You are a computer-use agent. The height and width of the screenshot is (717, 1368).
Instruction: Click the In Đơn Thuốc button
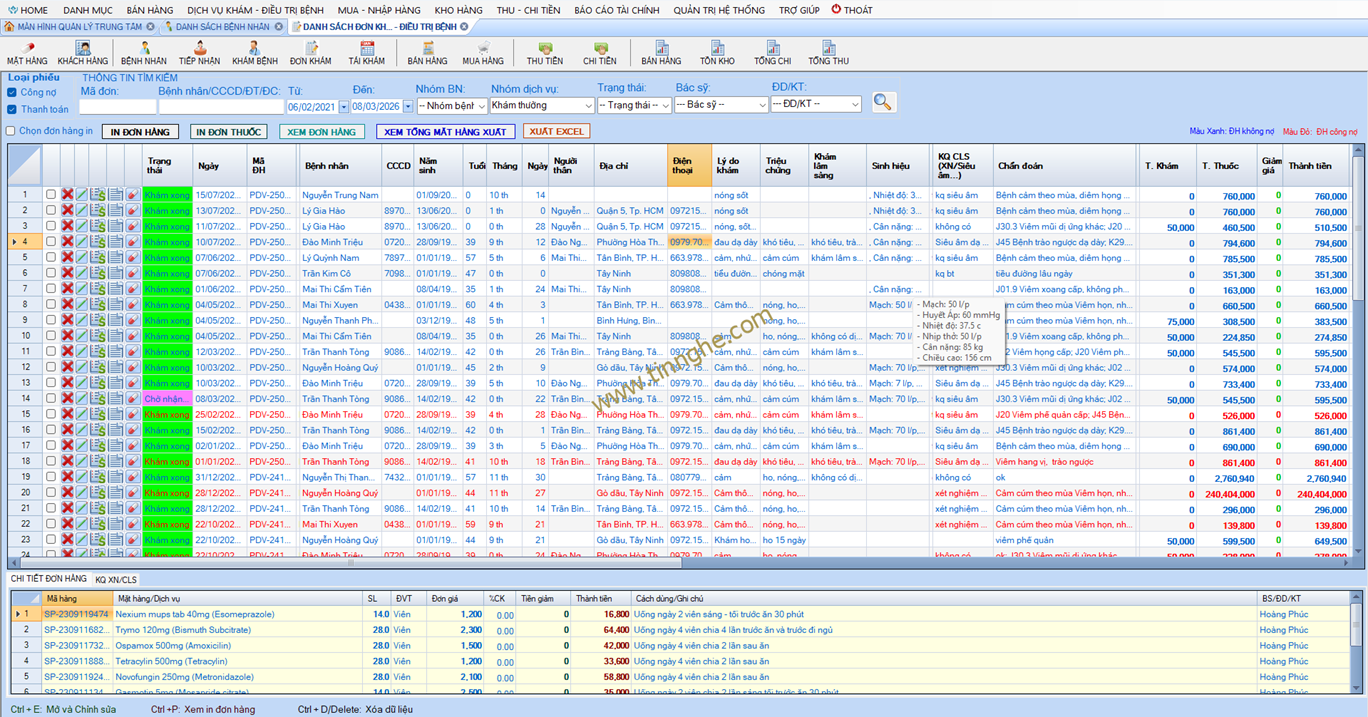[229, 132]
